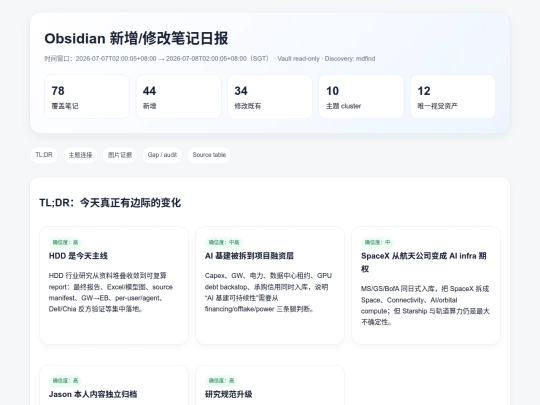Click the 确信度：高 badge on HDD card
Image resolution: width=540 pixels, height=405 pixels.
(65, 242)
